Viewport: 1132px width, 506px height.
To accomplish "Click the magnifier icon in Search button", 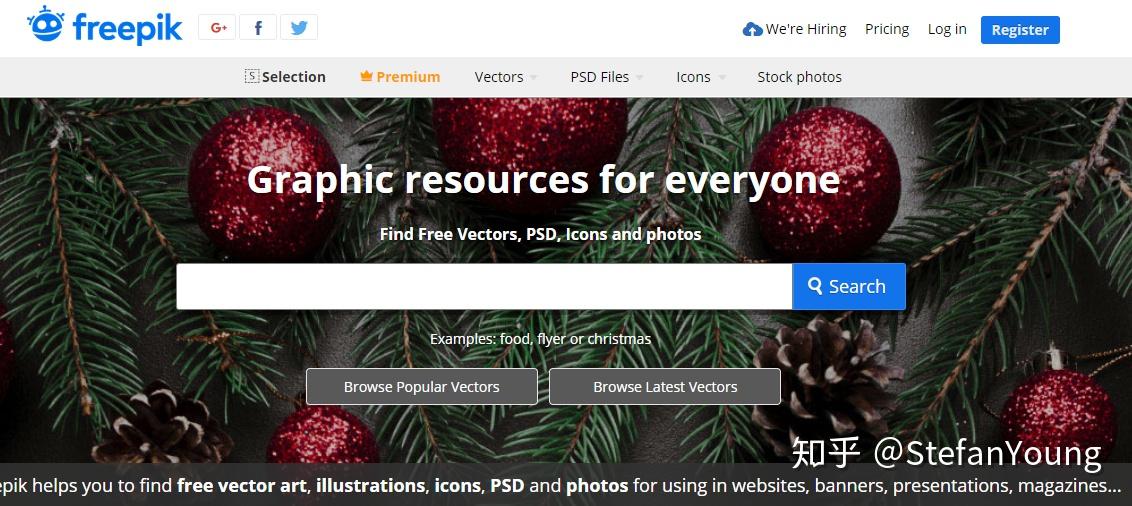I will 815,286.
